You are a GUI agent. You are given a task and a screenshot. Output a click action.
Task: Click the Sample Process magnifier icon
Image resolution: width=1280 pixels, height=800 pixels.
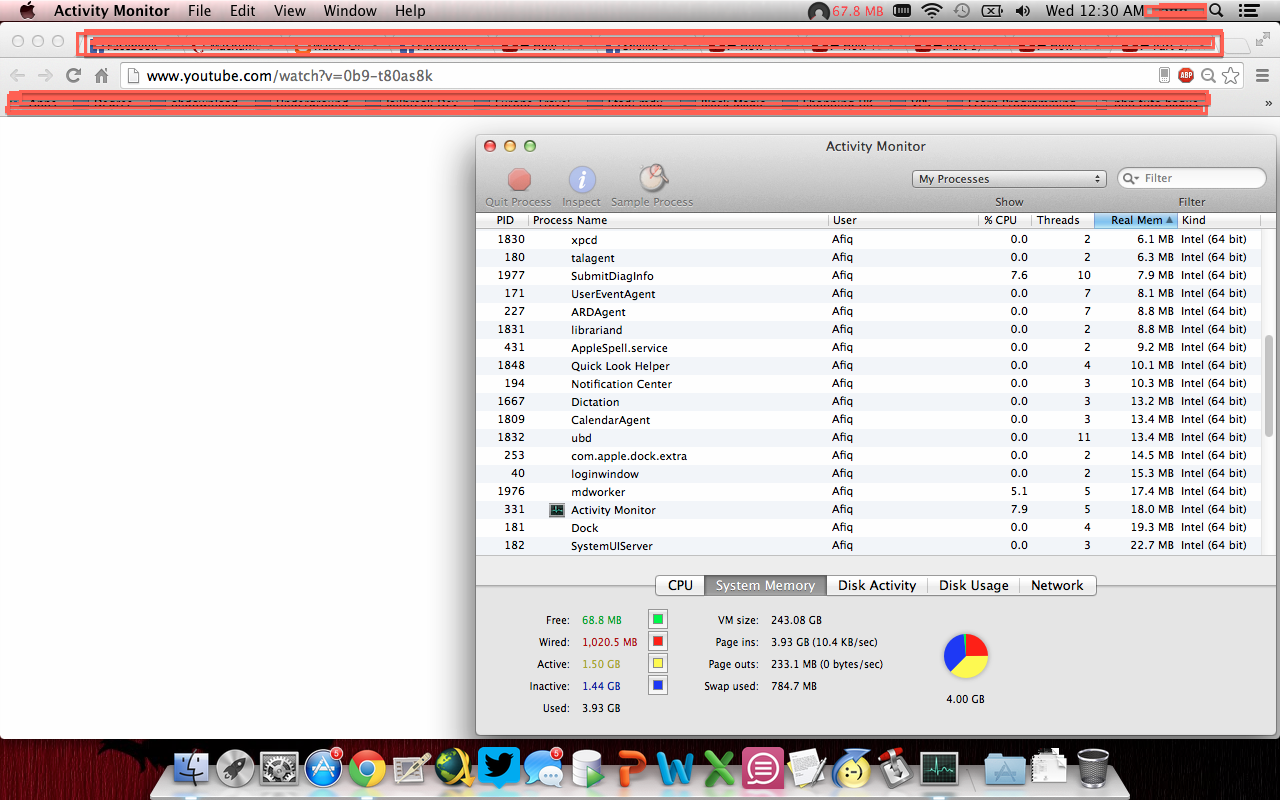[653, 179]
